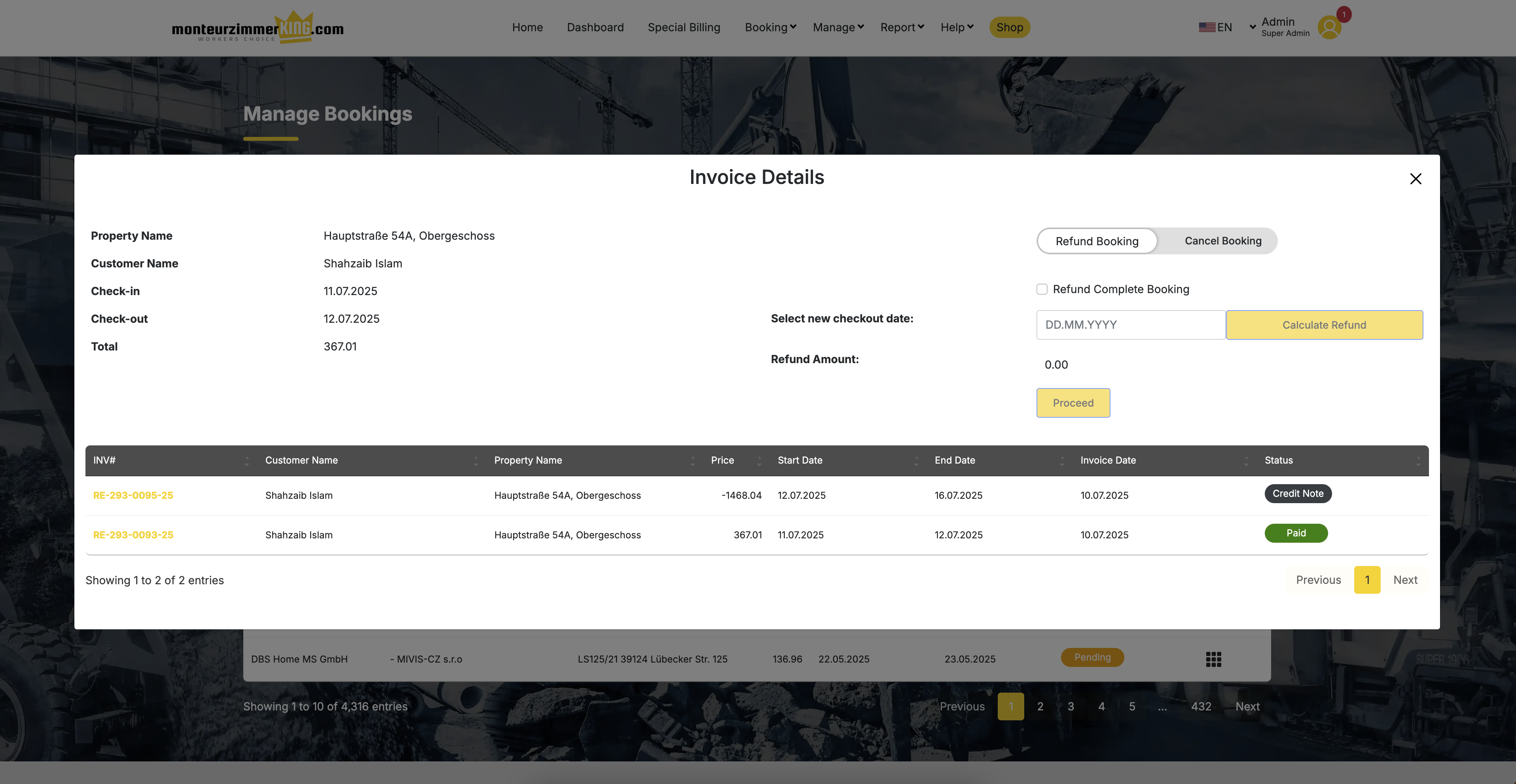Enable Refund Complete Booking checkbox
The height and width of the screenshot is (784, 1516).
[x=1042, y=289]
